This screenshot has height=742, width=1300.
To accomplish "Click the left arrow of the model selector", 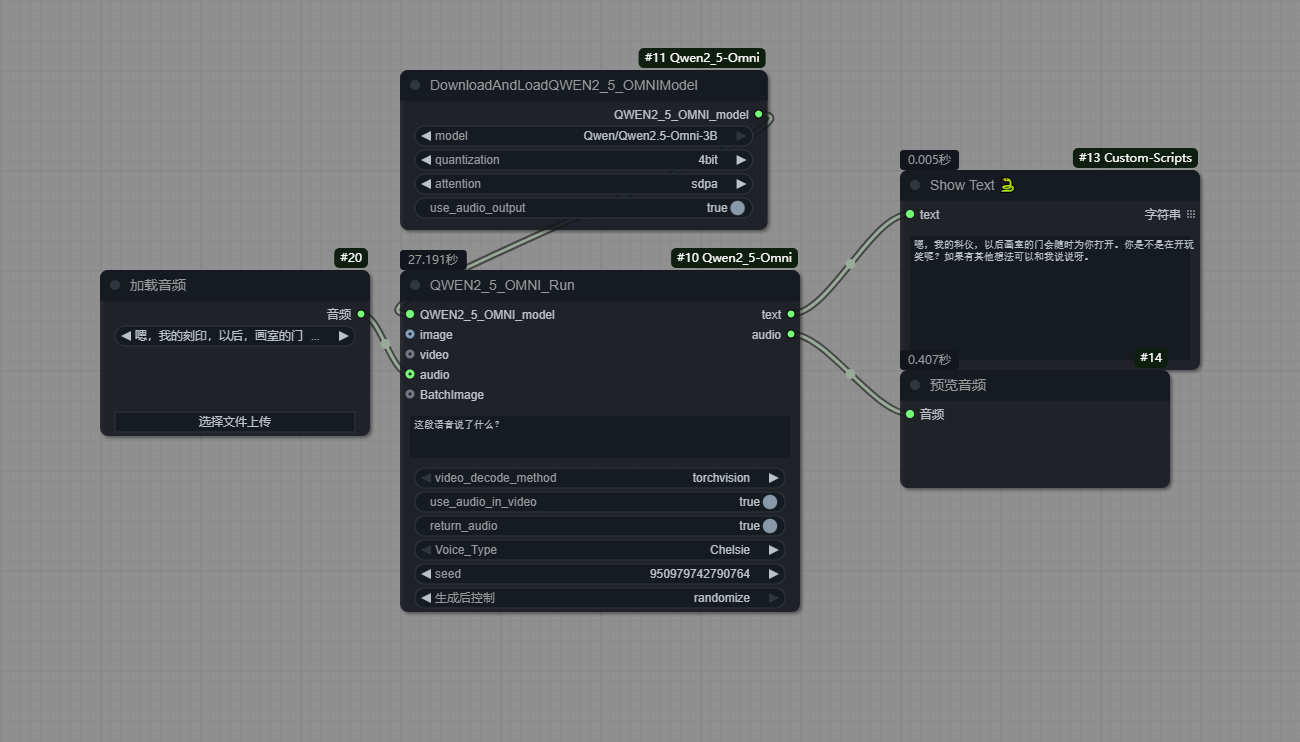I will click(x=426, y=136).
